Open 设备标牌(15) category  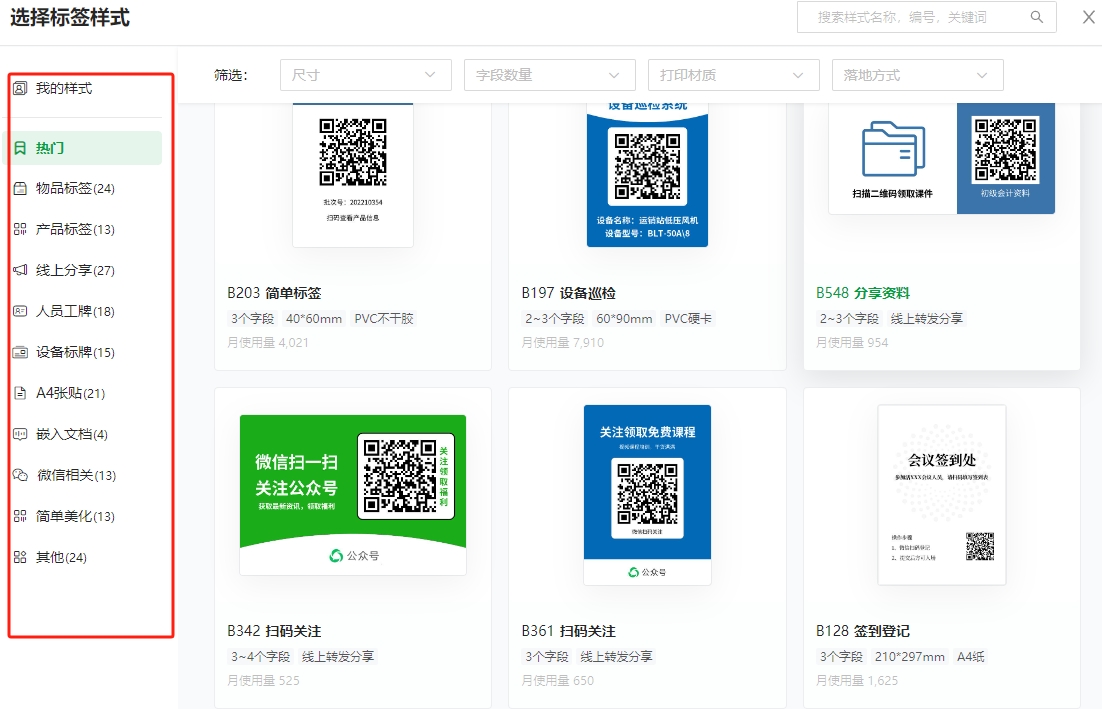(75, 352)
